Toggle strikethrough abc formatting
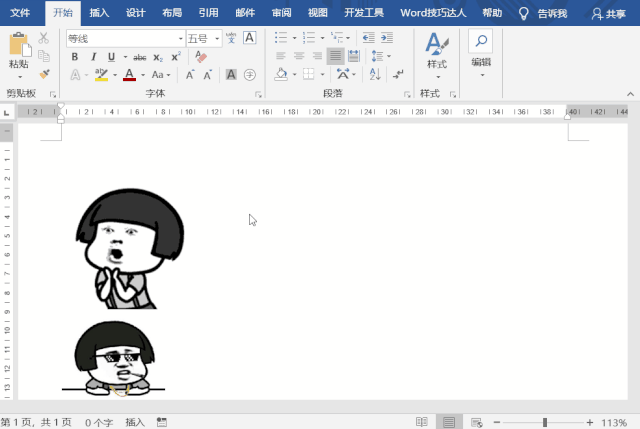This screenshot has width=640, height=429. (x=140, y=57)
